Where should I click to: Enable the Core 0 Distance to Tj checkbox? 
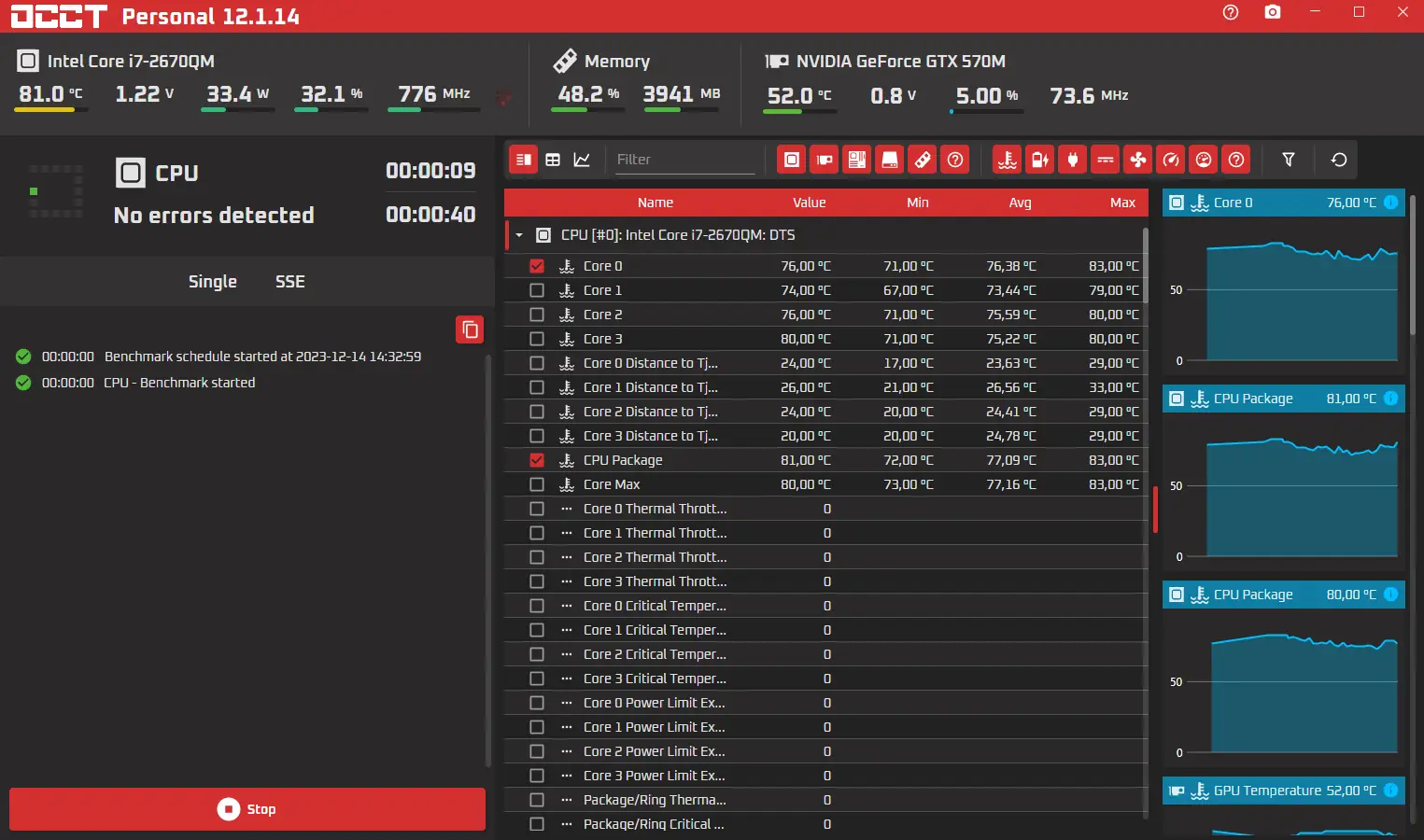click(537, 363)
